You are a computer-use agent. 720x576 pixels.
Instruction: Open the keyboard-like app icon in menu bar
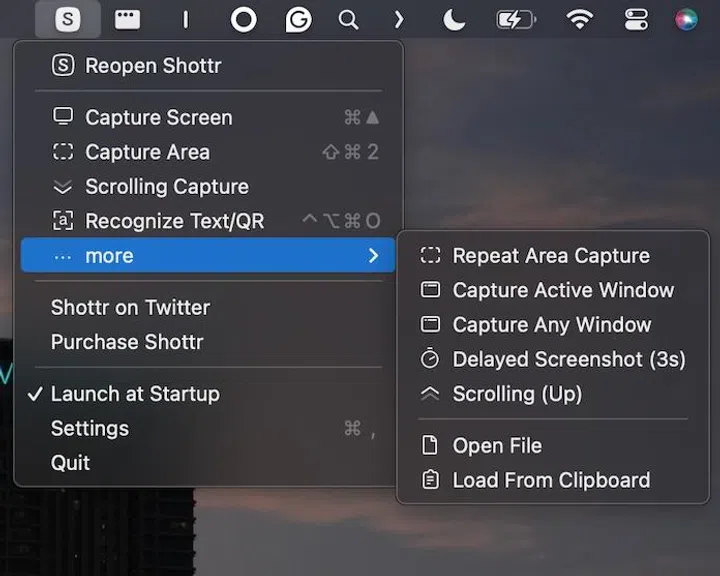click(127, 20)
